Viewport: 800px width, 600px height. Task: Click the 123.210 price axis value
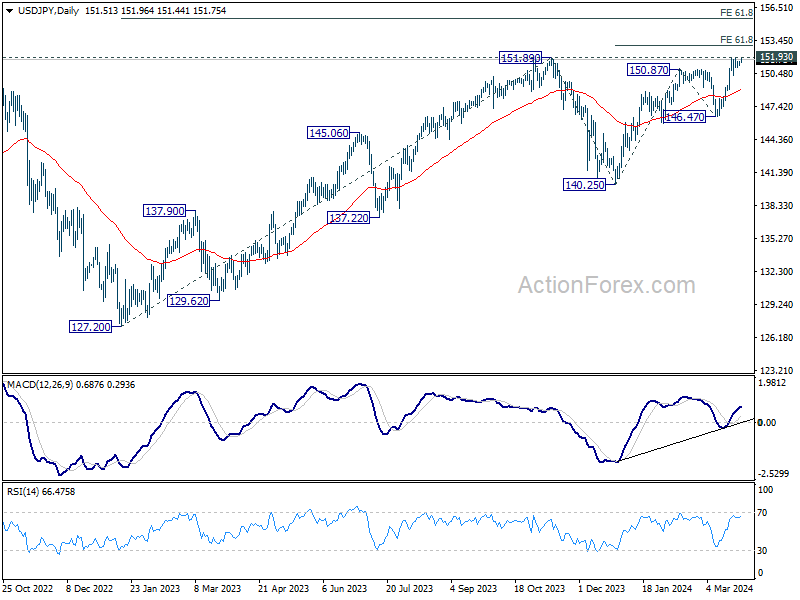777,370
